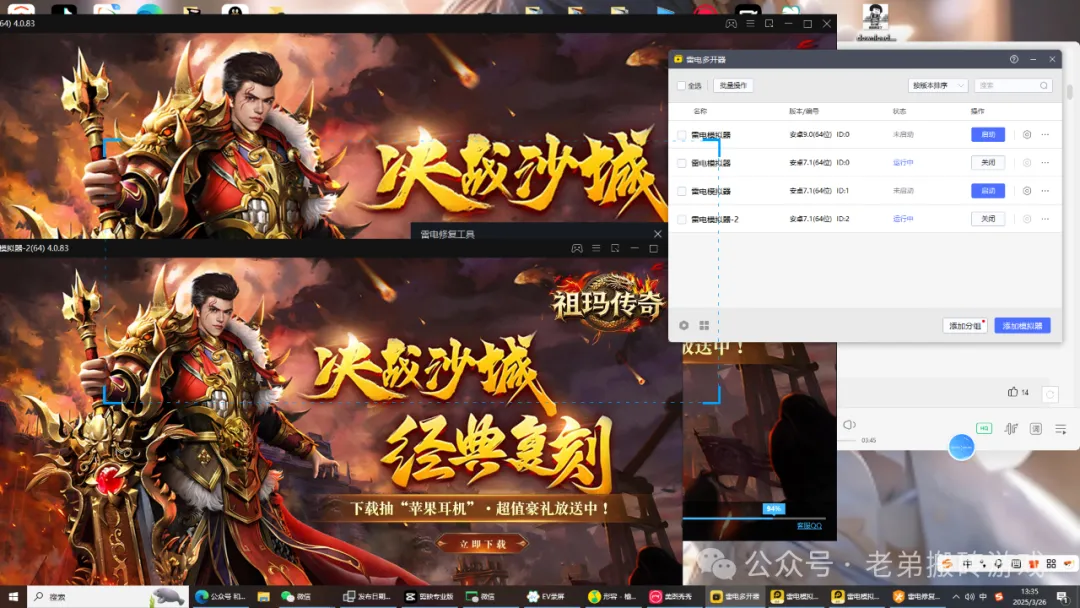
Task: Click 启动 button for 安卓9.0 ID:0 emulator
Action: point(988,134)
